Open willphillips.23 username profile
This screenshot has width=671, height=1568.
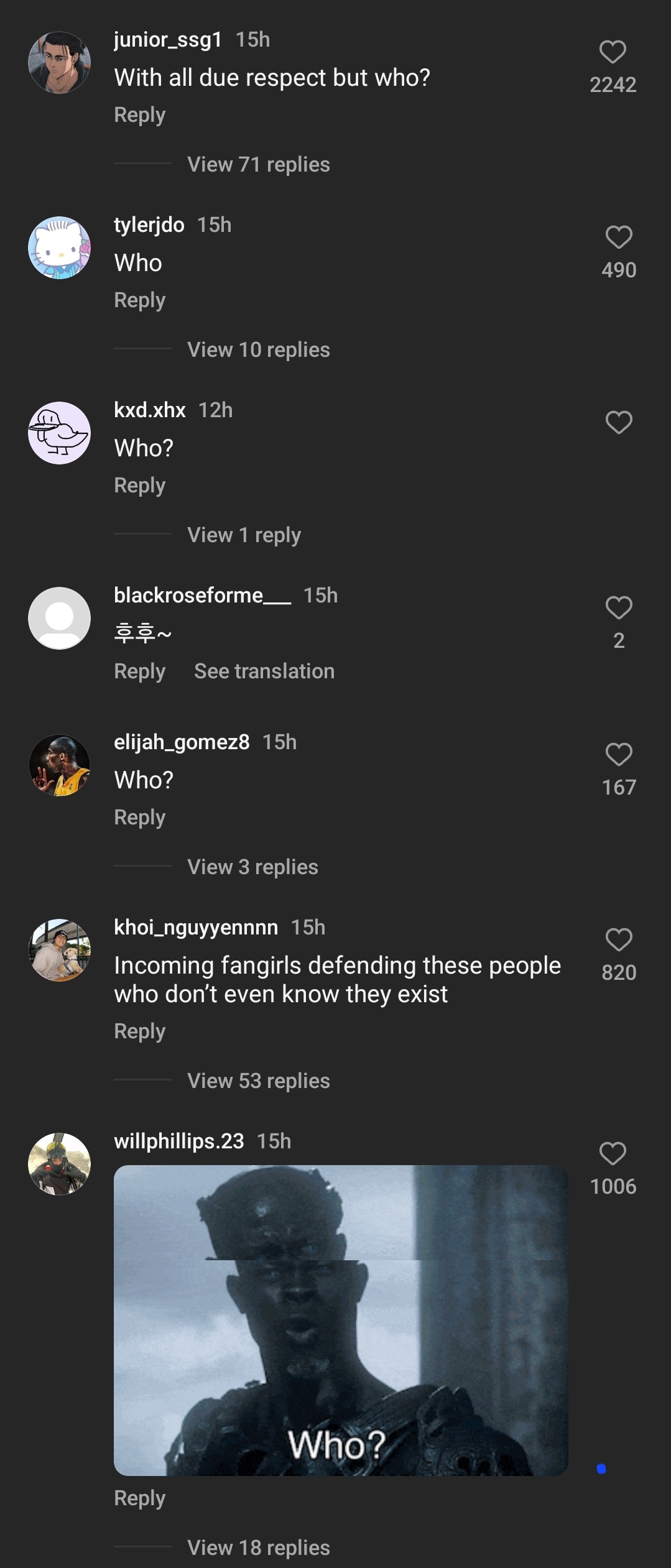pyautogui.click(x=179, y=1141)
